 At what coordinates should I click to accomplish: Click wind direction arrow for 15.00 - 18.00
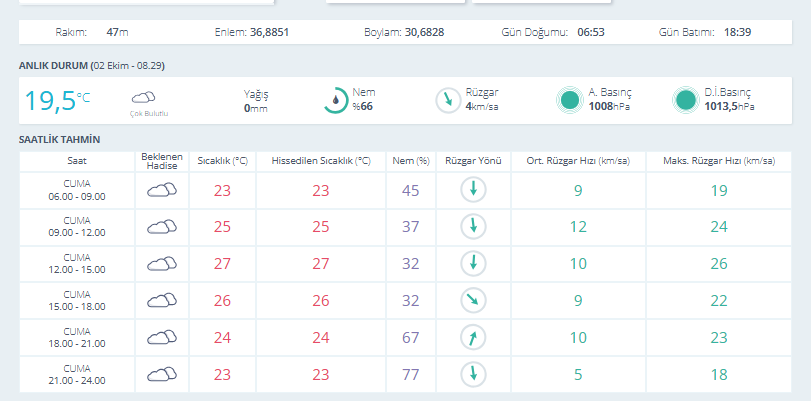click(x=473, y=301)
